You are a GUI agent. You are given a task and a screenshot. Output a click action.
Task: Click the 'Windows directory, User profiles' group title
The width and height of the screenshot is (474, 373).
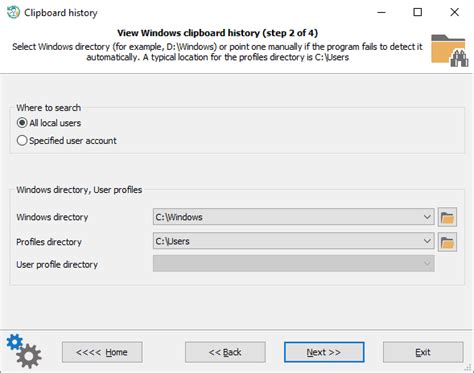(x=79, y=190)
